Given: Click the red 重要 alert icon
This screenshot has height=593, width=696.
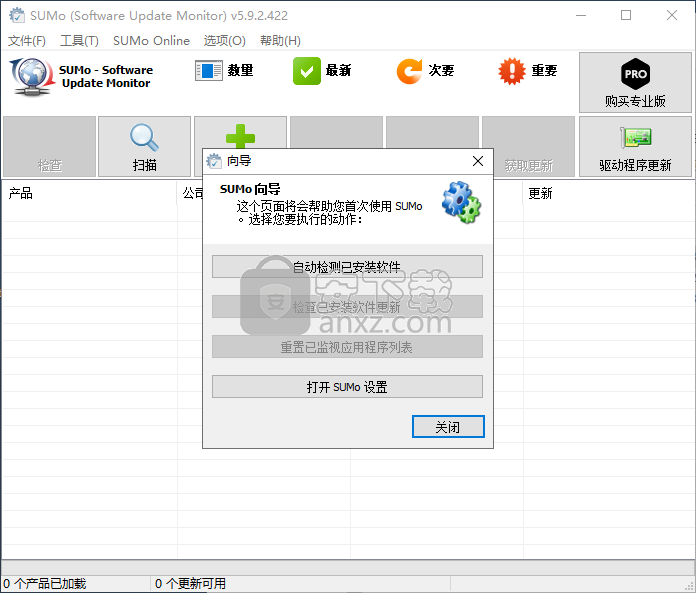Looking at the screenshot, I should coord(512,71).
